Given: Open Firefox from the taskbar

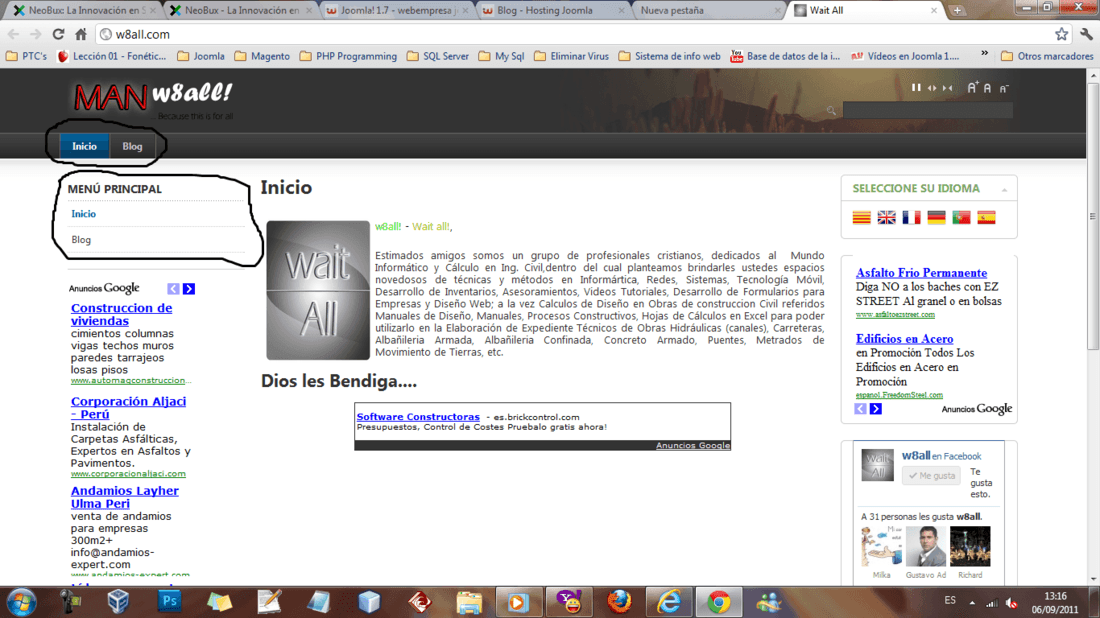Looking at the screenshot, I should 619,602.
